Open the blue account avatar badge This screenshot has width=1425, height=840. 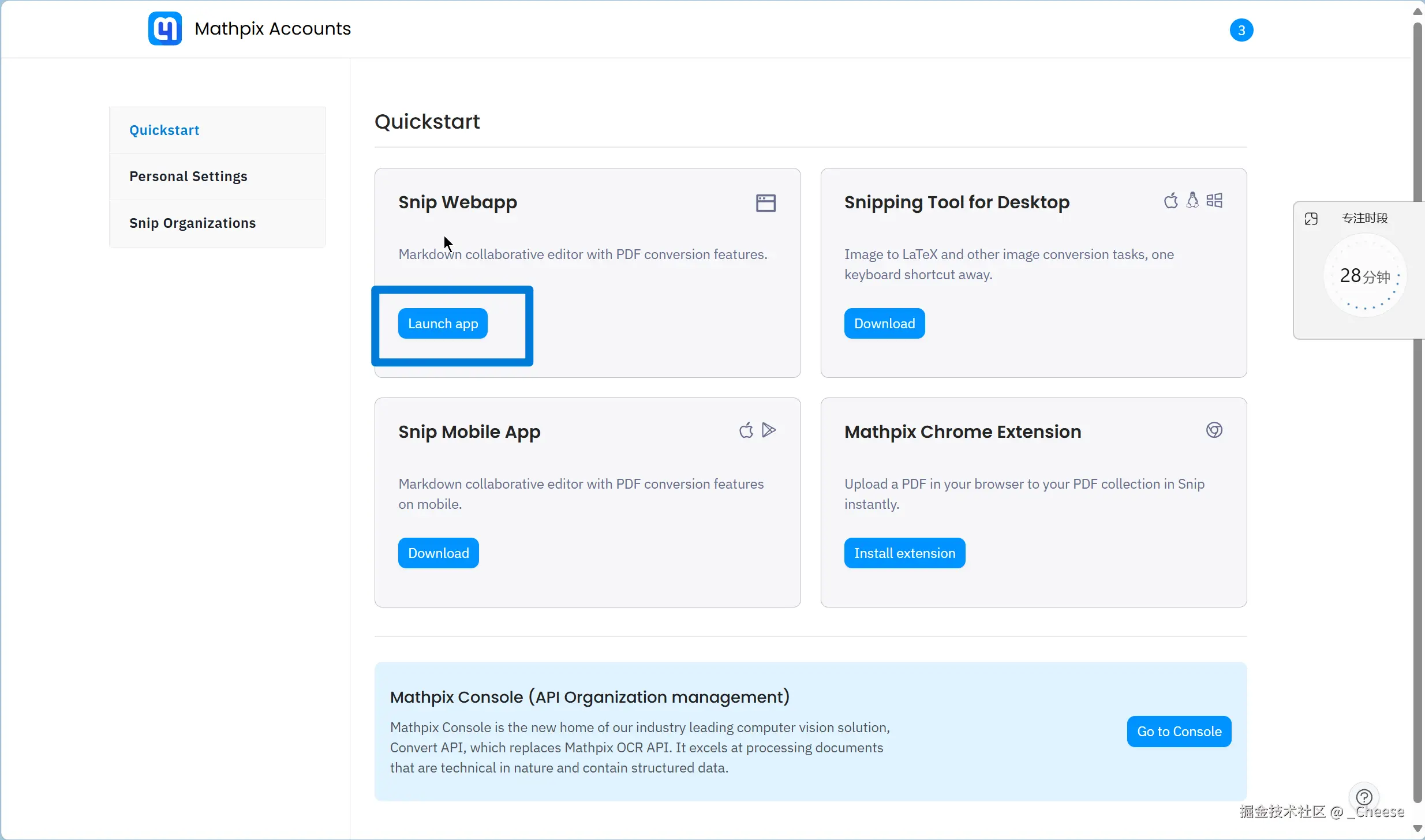click(x=1241, y=30)
